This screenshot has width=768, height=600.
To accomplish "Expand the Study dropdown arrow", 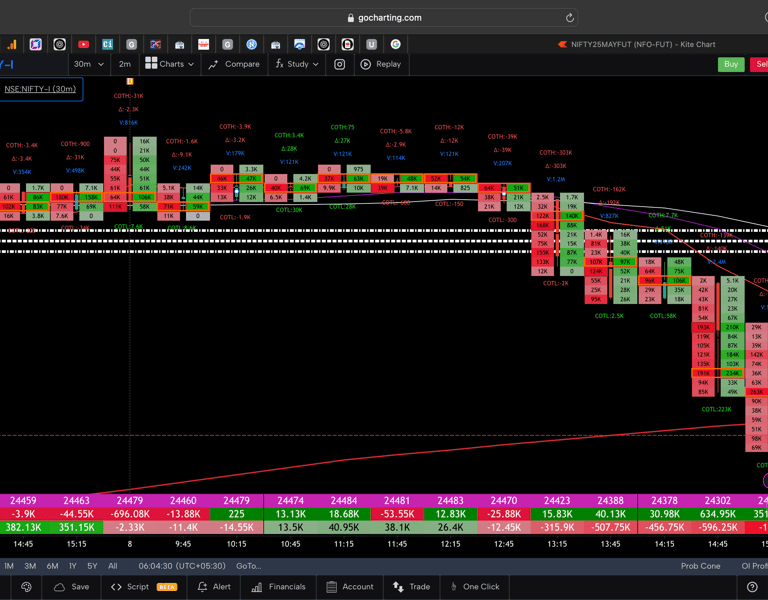I will click(315, 65).
